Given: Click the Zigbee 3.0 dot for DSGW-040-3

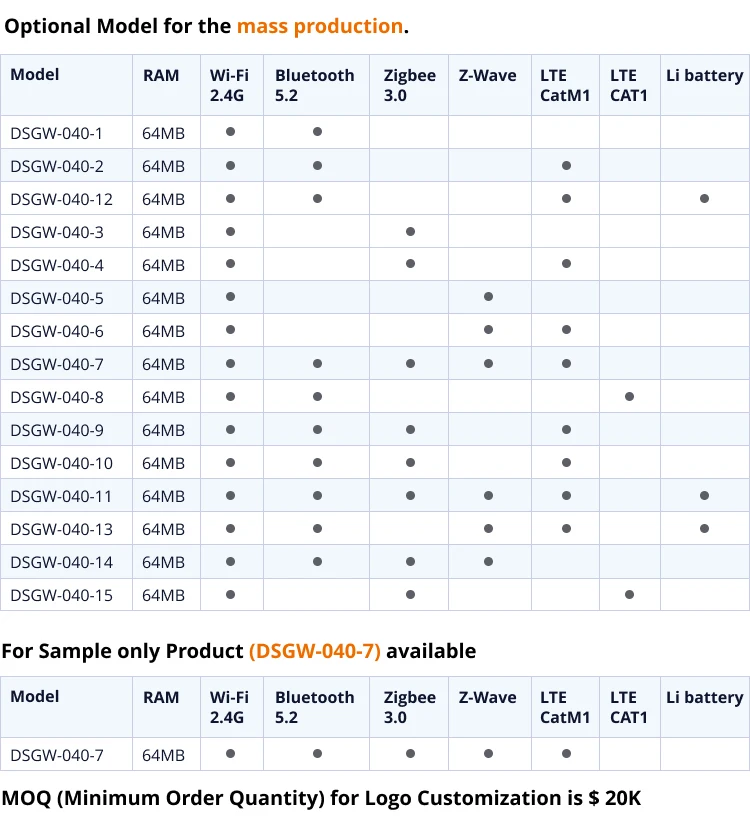Looking at the screenshot, I should point(410,232).
